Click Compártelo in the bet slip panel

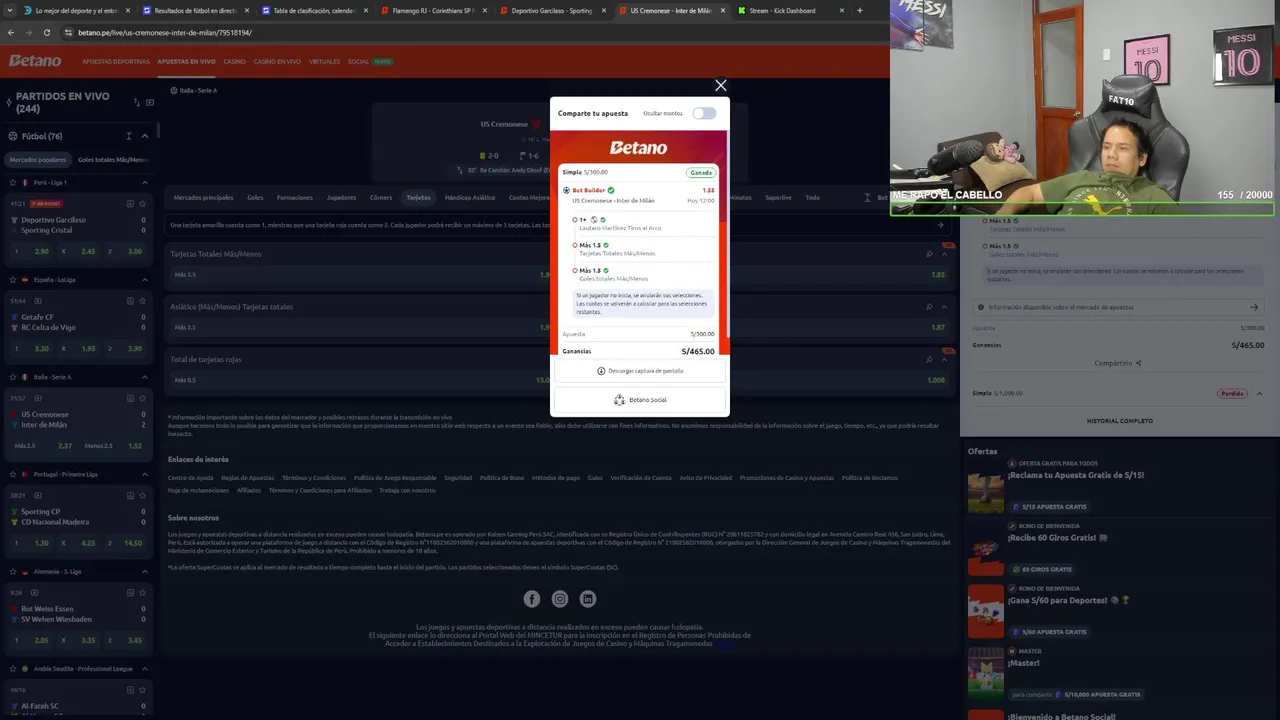pos(1118,363)
